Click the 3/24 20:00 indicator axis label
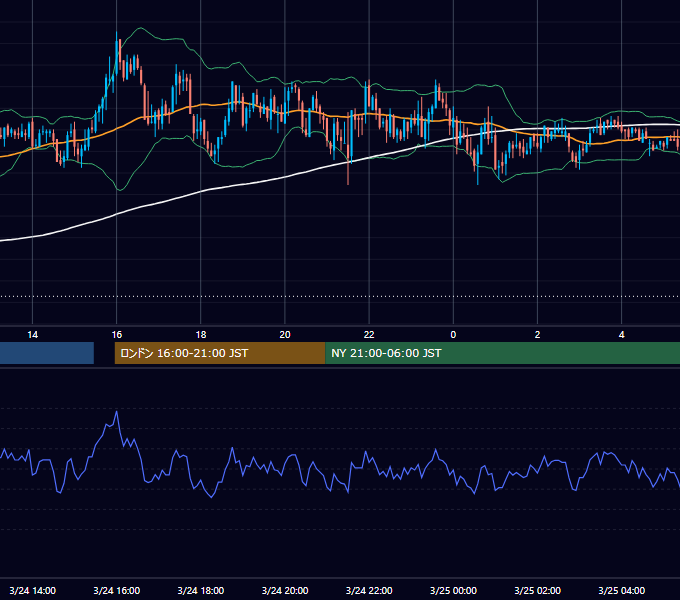The width and height of the screenshot is (680, 600). point(285,590)
